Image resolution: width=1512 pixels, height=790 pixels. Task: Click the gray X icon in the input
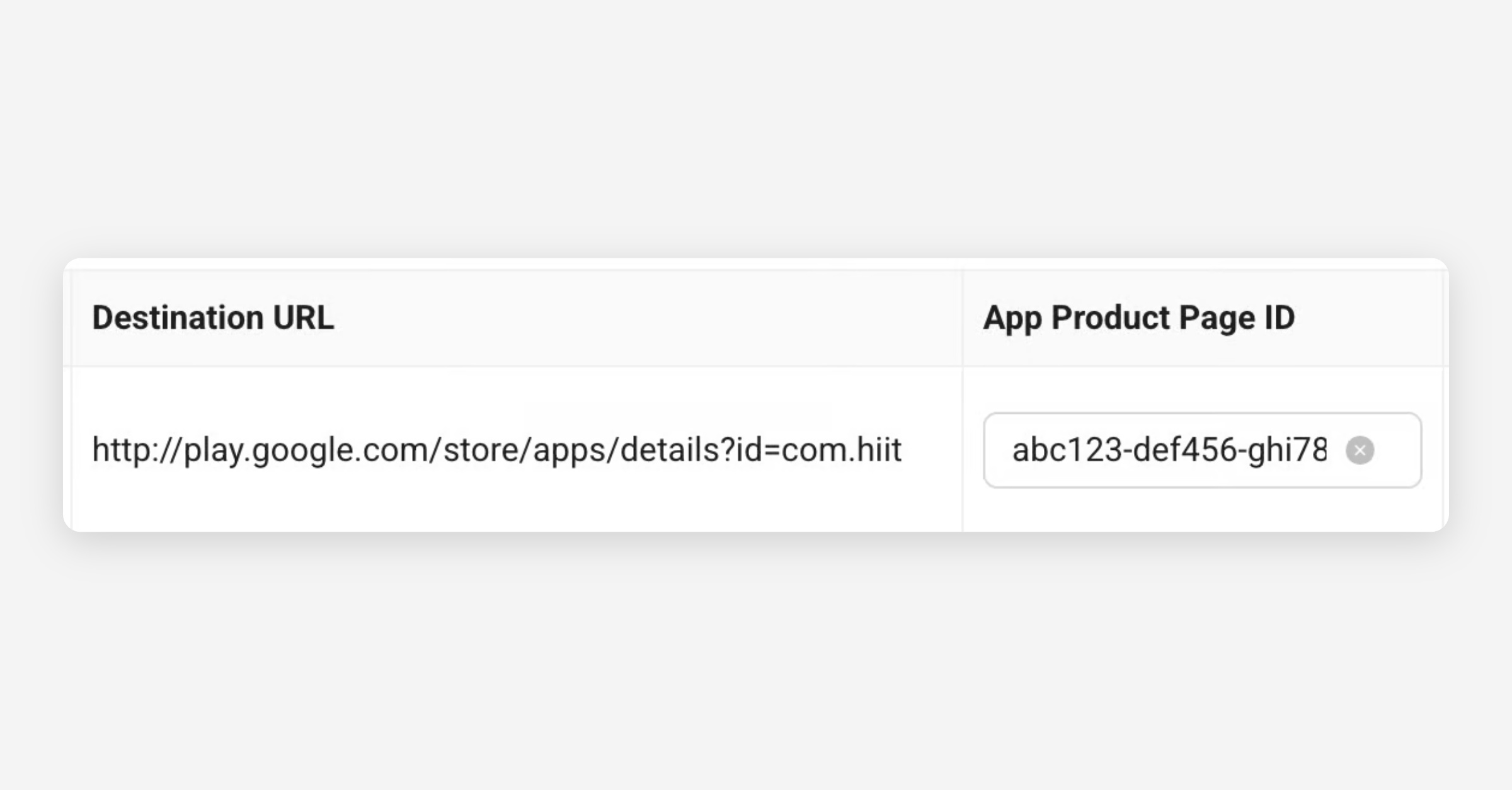tap(1360, 450)
